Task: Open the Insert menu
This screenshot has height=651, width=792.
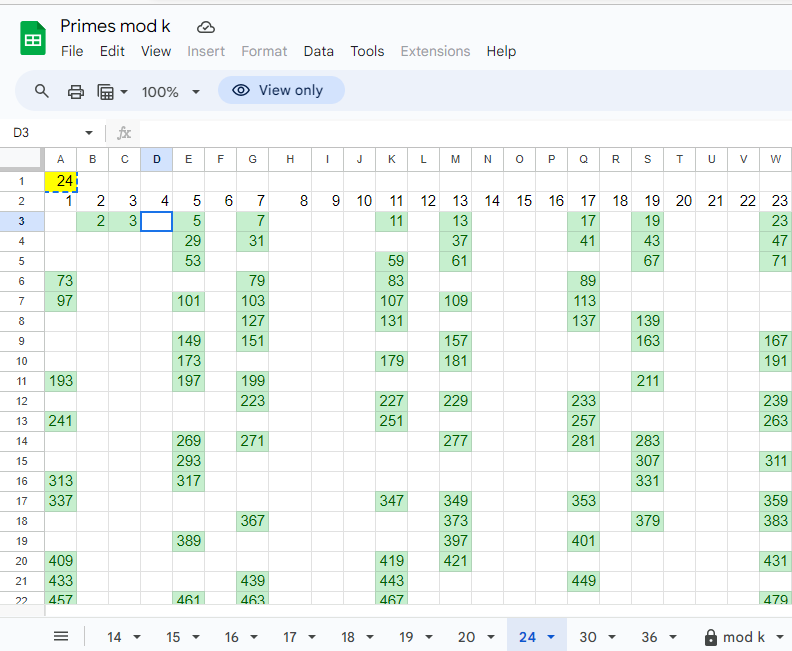Action: point(206,51)
